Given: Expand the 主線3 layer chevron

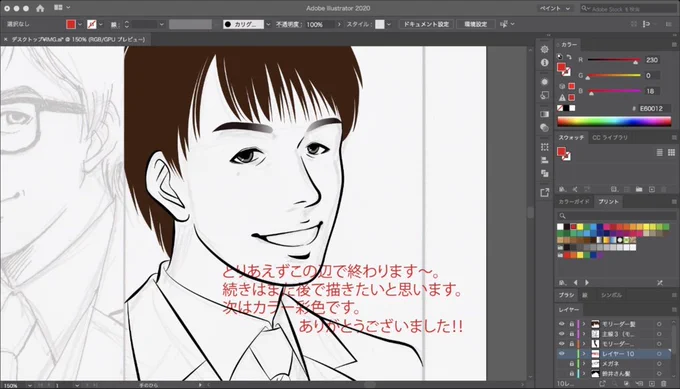Looking at the screenshot, I should coord(584,334).
